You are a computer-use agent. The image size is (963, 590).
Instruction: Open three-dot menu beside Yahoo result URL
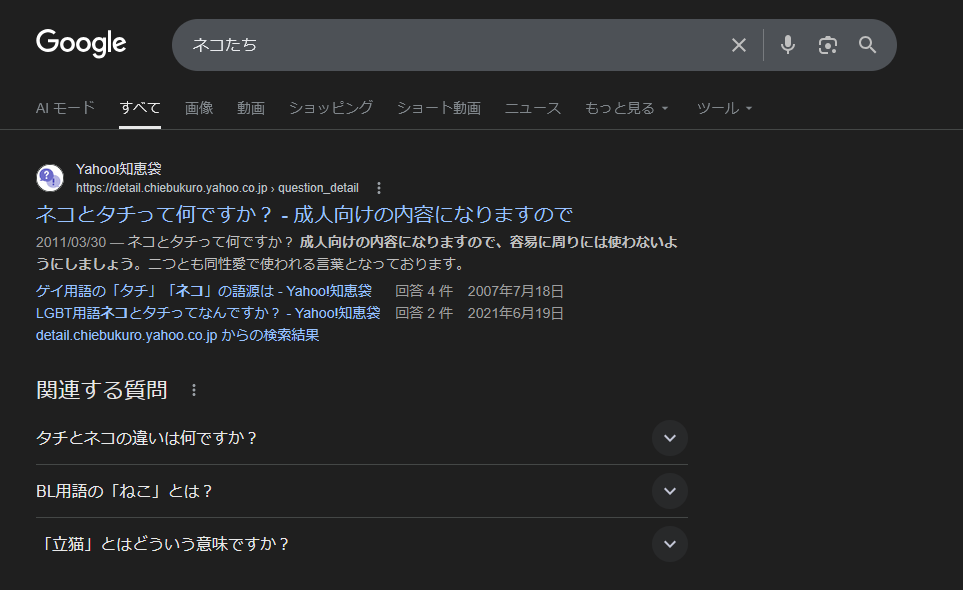click(379, 188)
